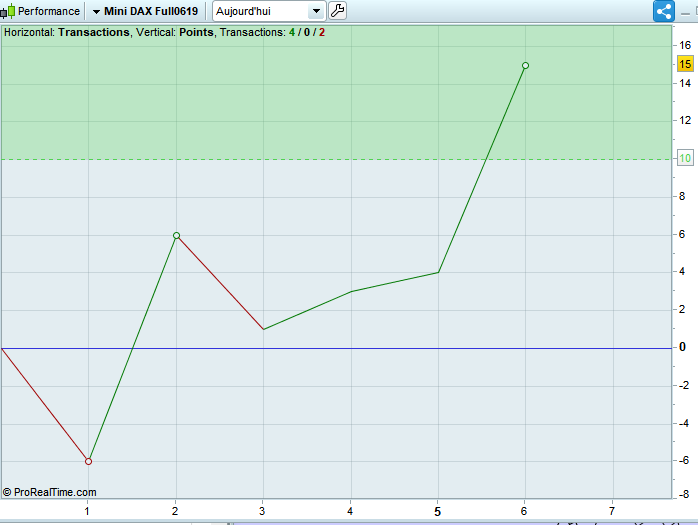This screenshot has height=525, width=698.
Task: Click the Performance candlestick icon
Action: [8, 11]
